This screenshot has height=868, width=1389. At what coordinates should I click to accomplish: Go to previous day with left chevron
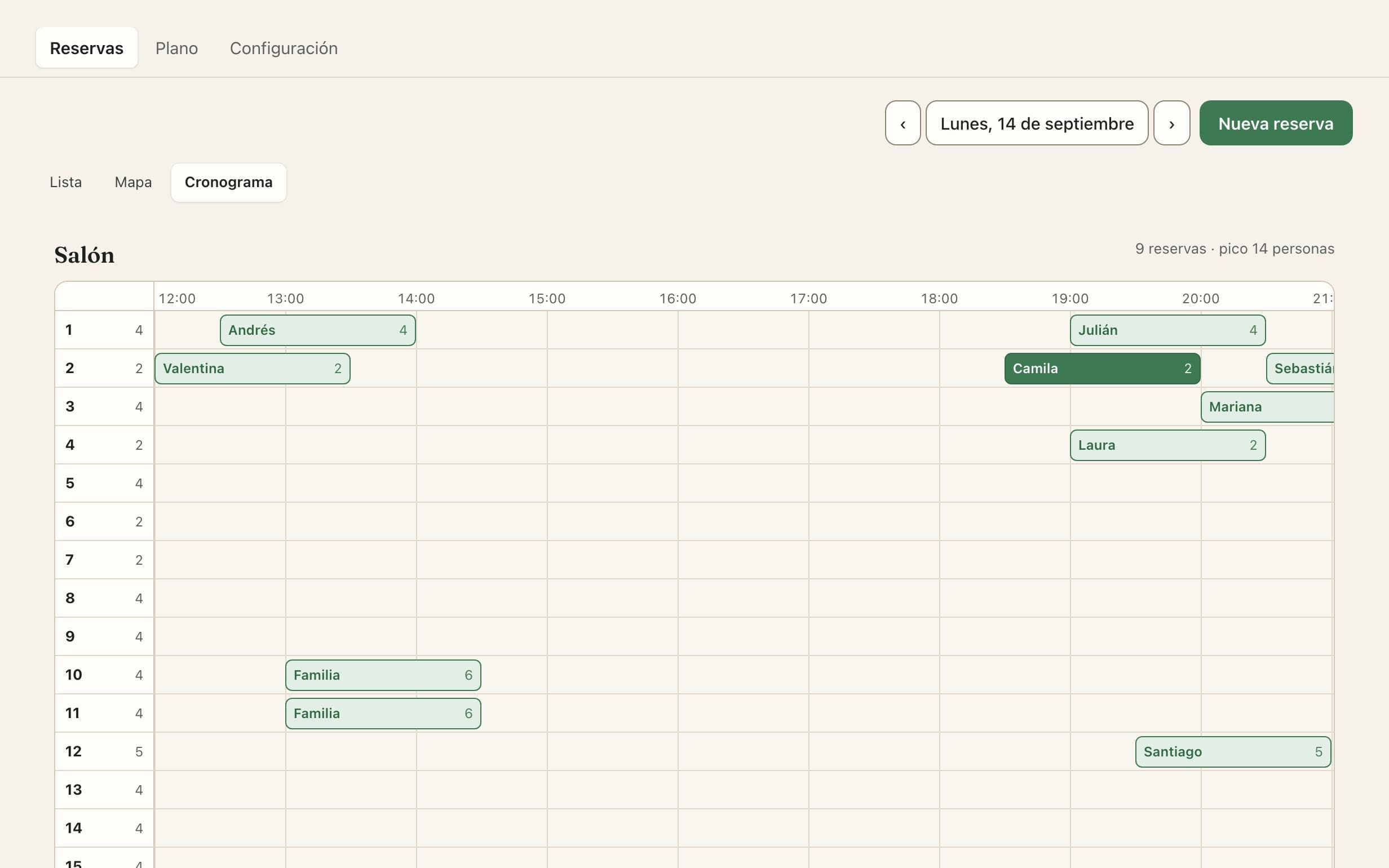[903, 123]
